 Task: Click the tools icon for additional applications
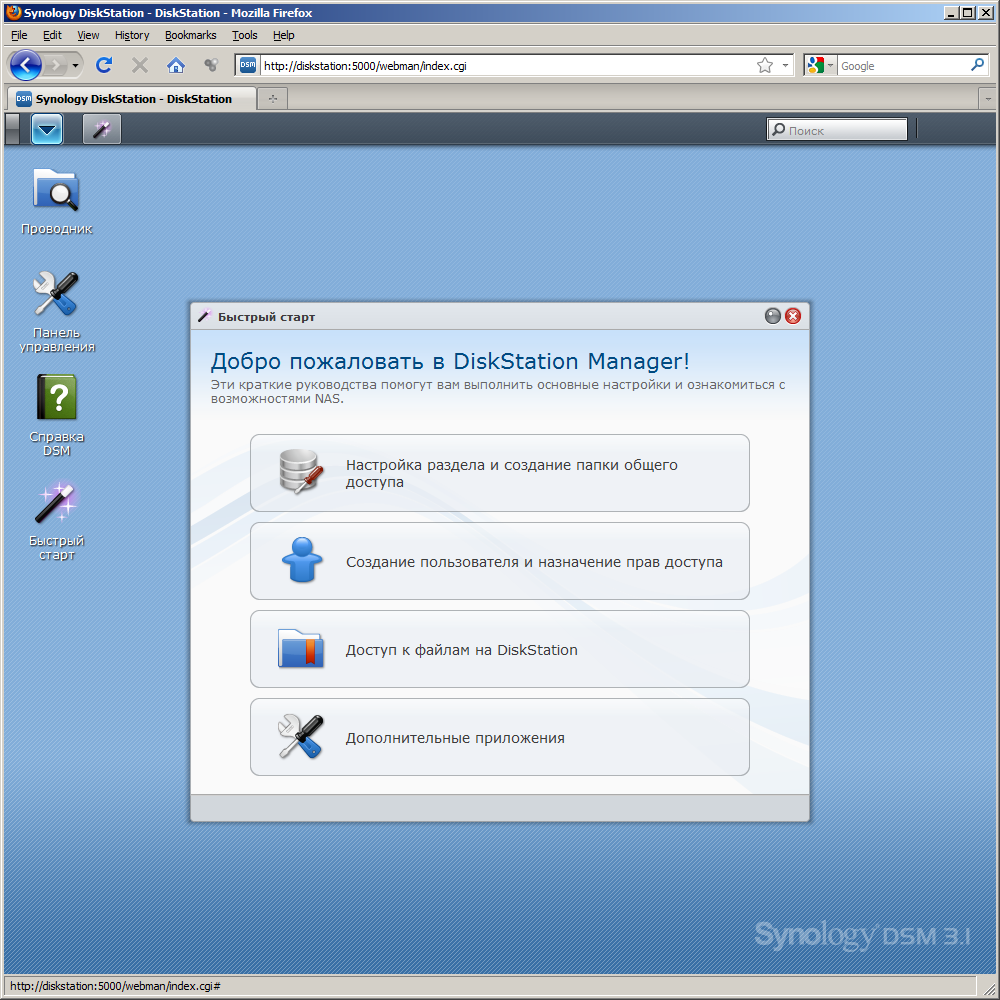tap(300, 737)
